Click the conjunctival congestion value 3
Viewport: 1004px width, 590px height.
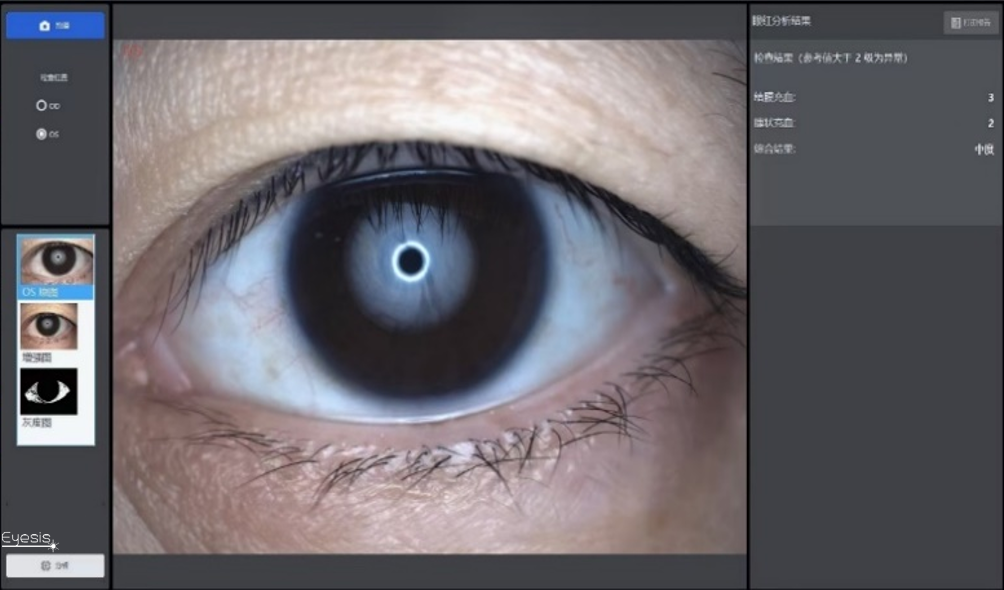(x=991, y=97)
